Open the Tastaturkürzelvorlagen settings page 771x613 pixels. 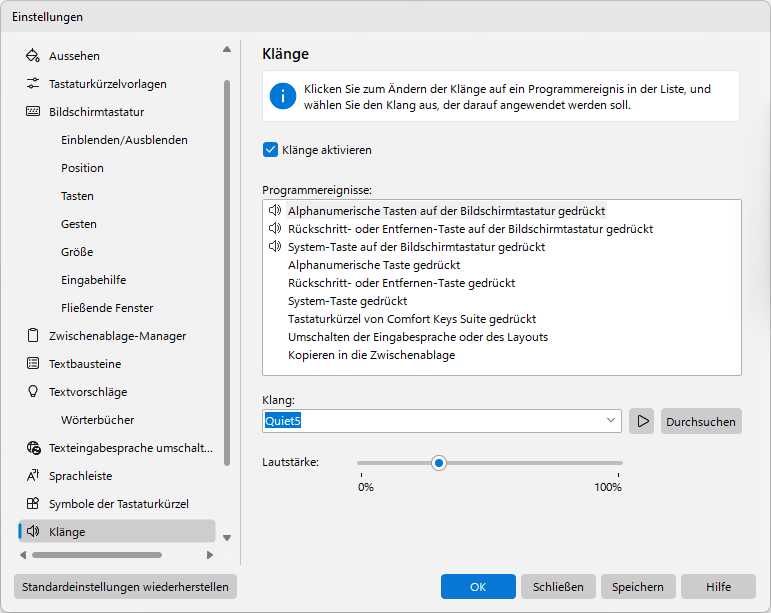point(108,84)
